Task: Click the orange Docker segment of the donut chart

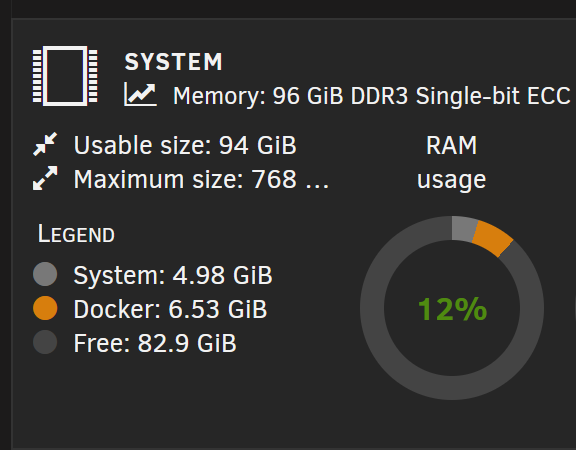Action: pyautogui.click(x=493, y=238)
